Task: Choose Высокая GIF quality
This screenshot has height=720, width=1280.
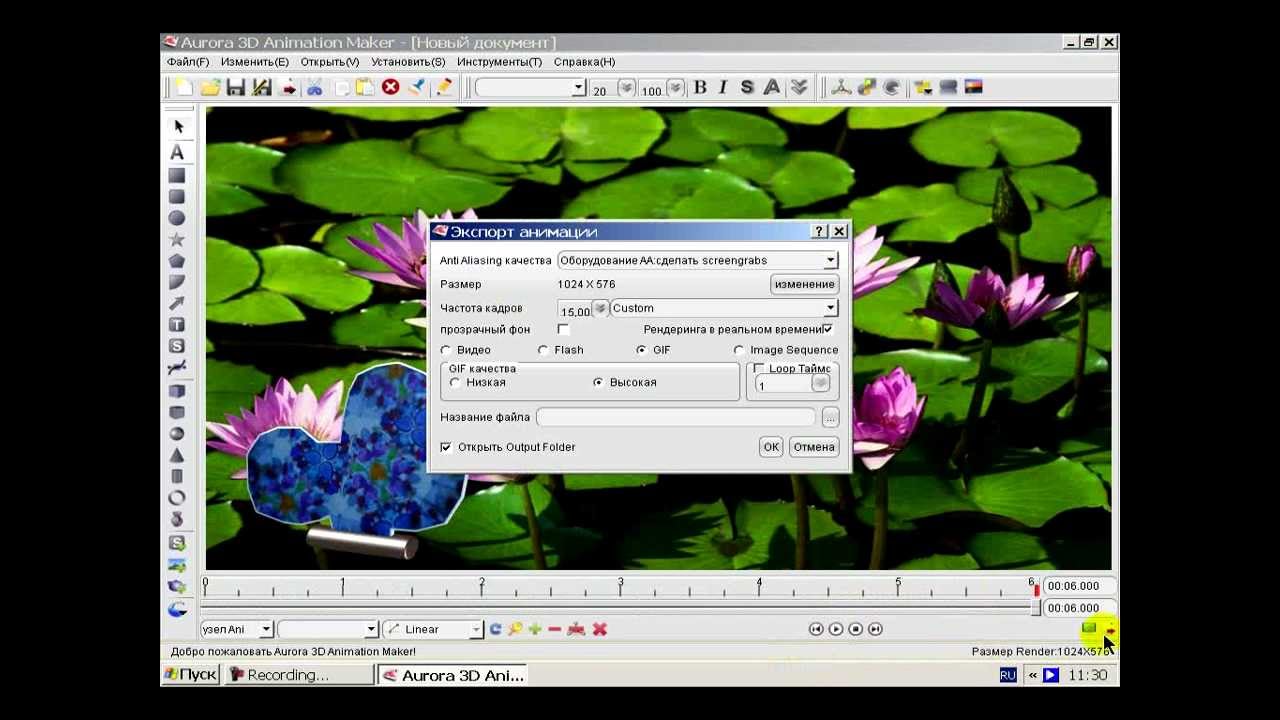Action: point(598,382)
